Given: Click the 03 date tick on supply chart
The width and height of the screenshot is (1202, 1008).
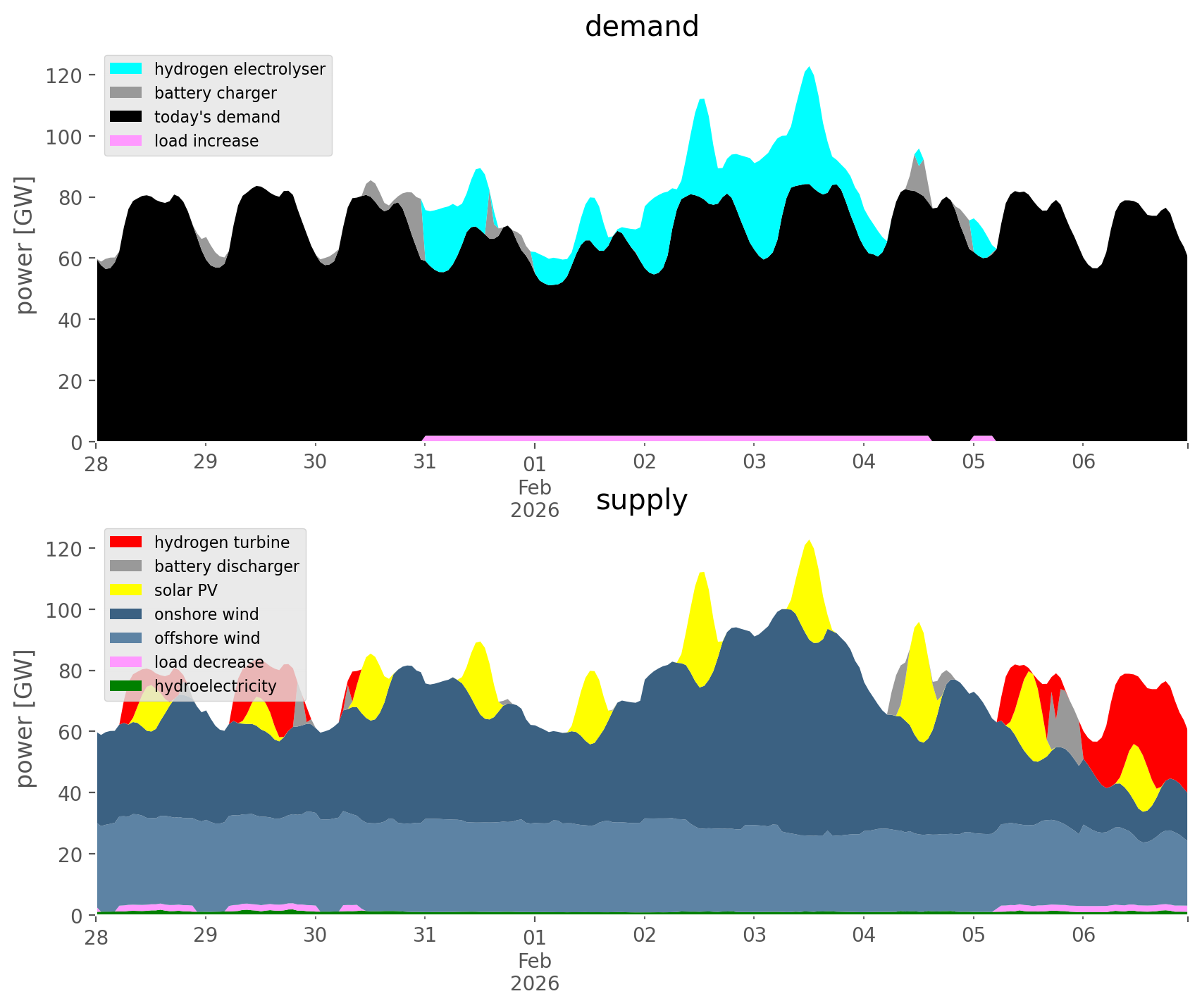Looking at the screenshot, I should [x=754, y=936].
